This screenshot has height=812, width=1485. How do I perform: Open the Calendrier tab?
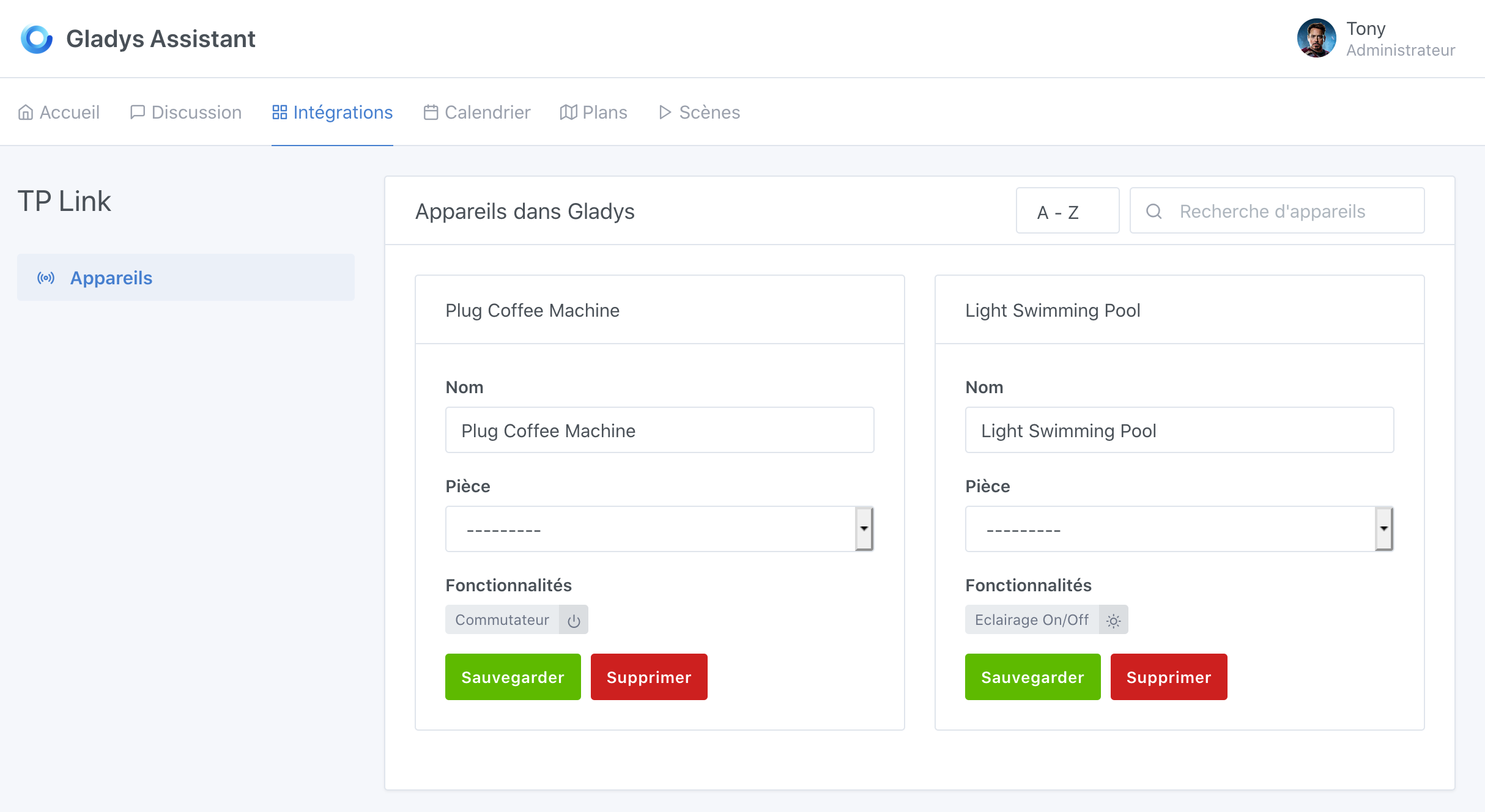click(x=477, y=113)
